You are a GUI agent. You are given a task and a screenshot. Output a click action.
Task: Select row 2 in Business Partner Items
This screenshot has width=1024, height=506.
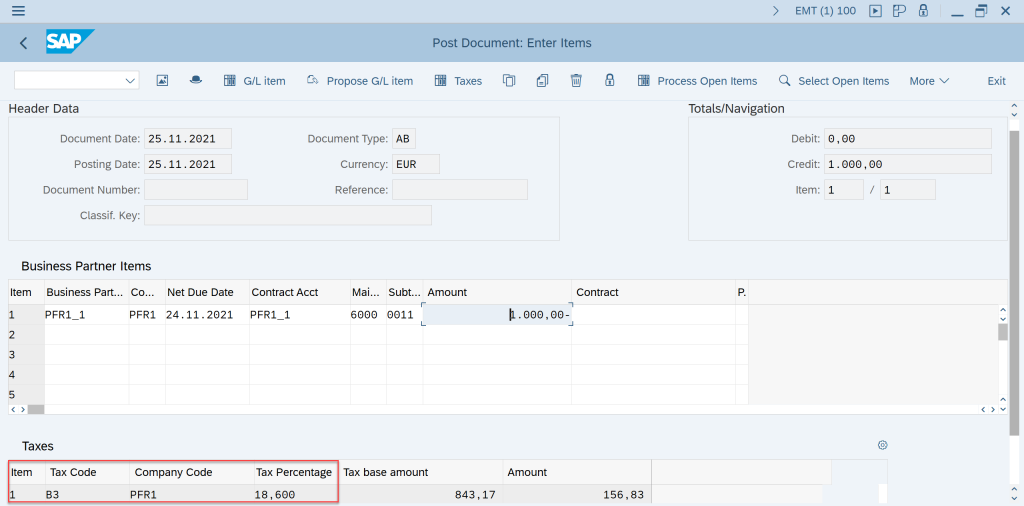[25, 335]
